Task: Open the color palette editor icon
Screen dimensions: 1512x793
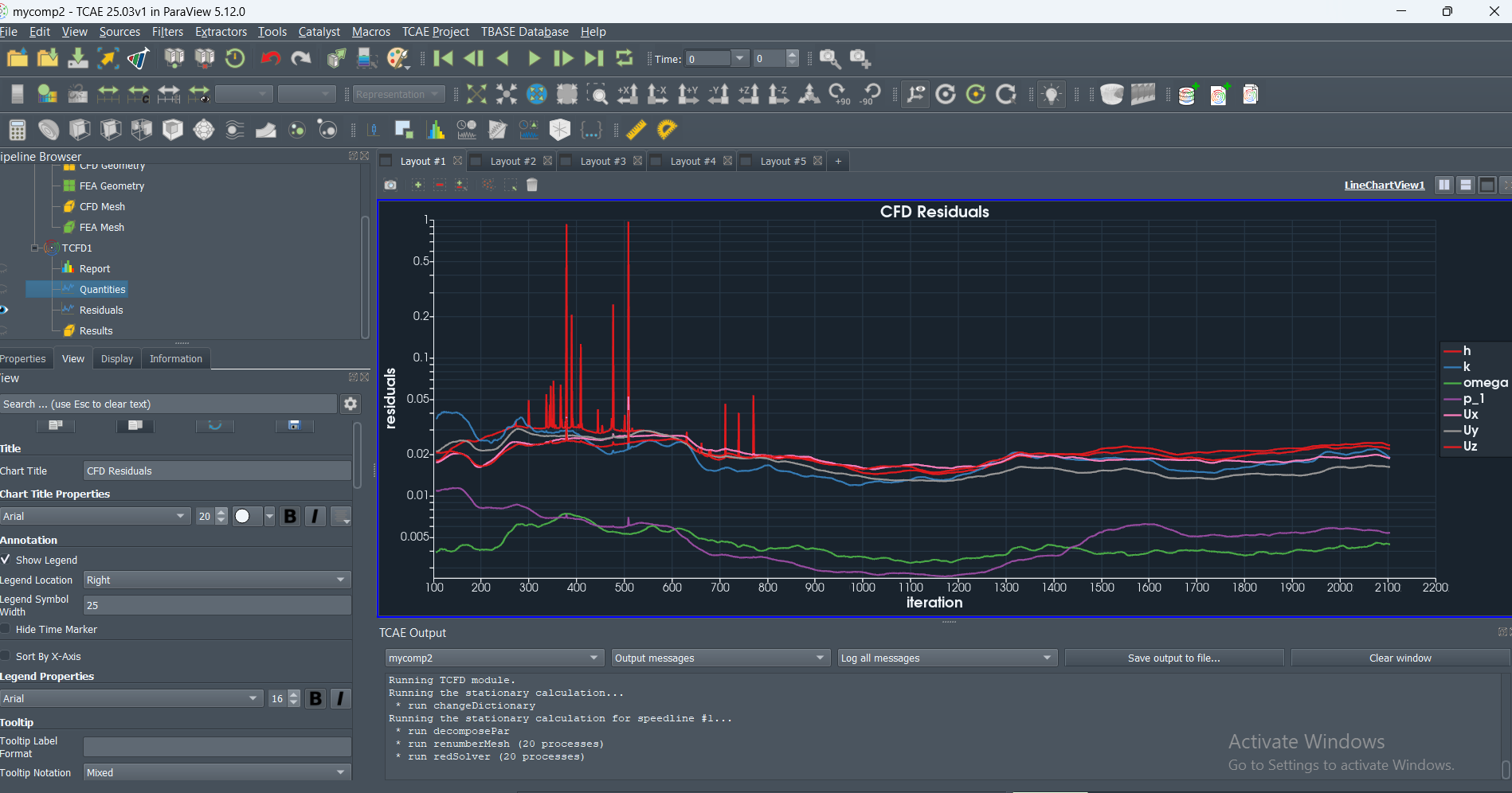Action: tap(397, 58)
